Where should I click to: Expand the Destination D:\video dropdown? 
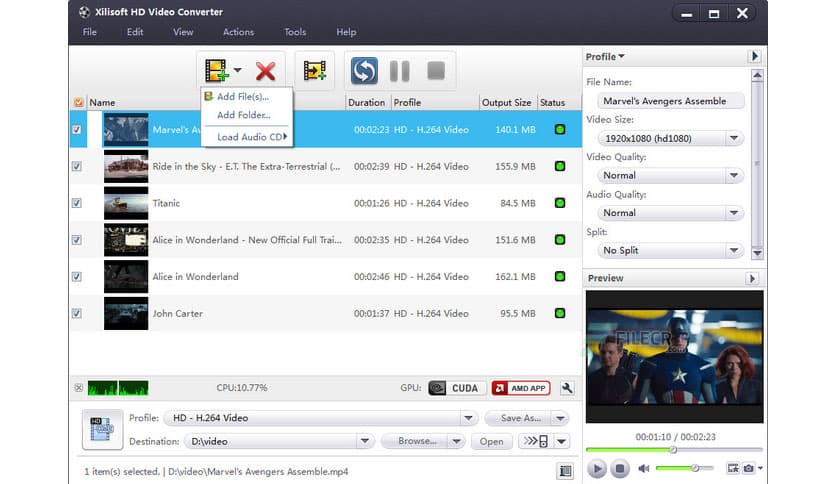(x=365, y=441)
